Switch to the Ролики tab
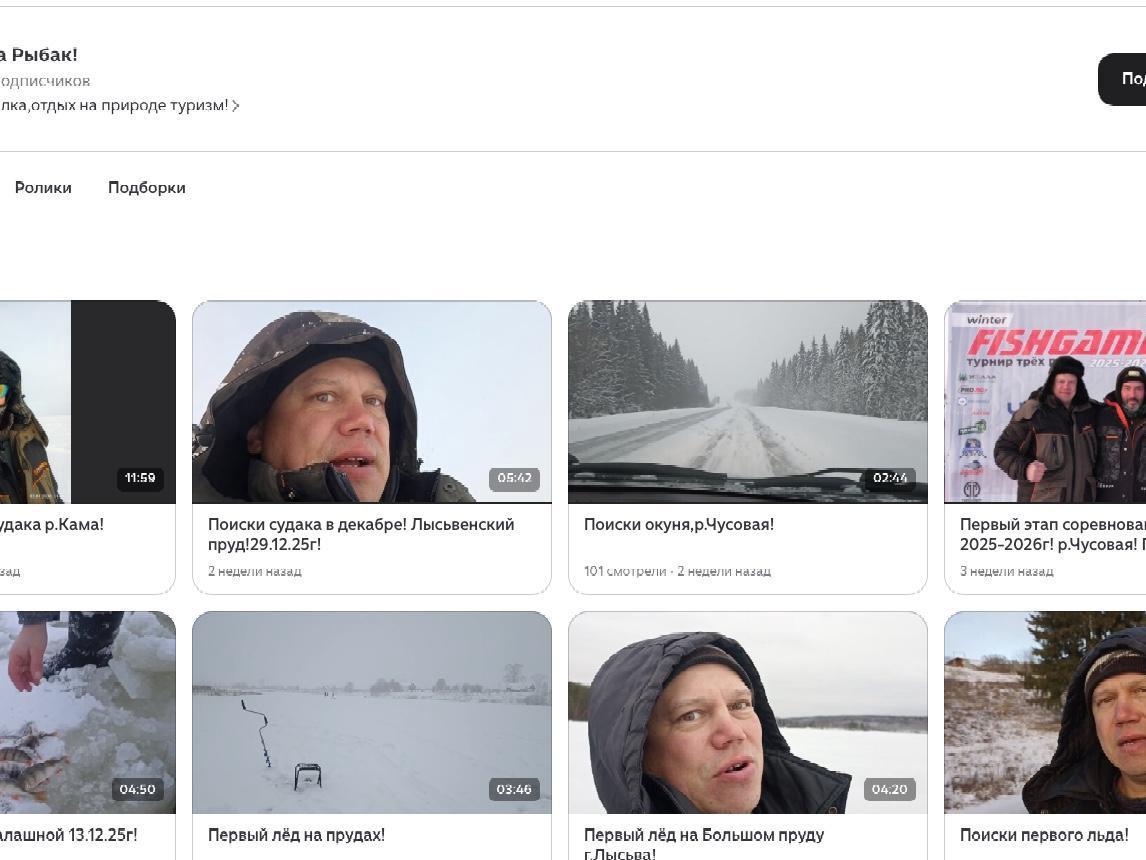Screen dimensions: 1146x860 coord(43,188)
